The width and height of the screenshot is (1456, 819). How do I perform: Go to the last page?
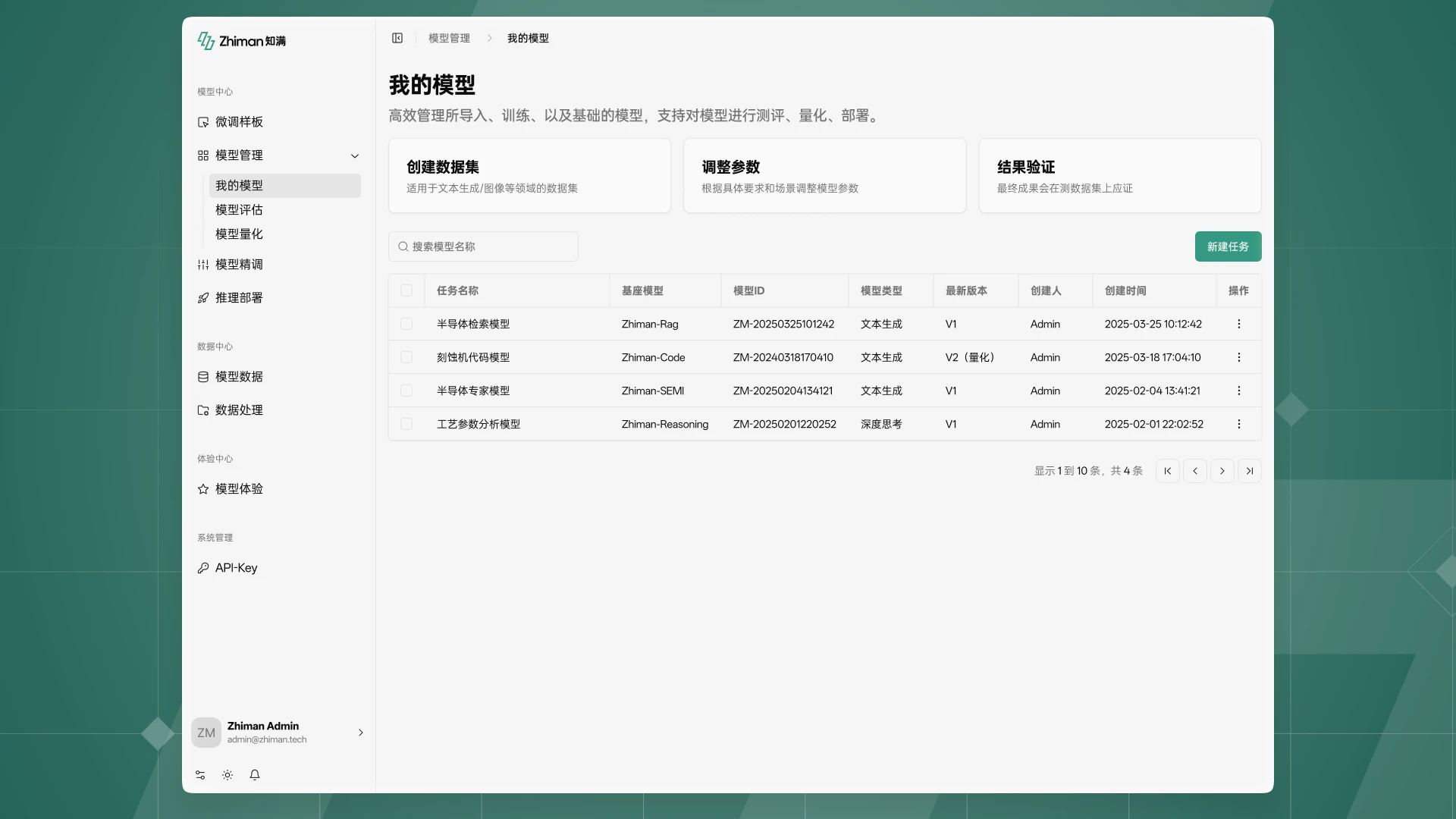pyautogui.click(x=1250, y=471)
